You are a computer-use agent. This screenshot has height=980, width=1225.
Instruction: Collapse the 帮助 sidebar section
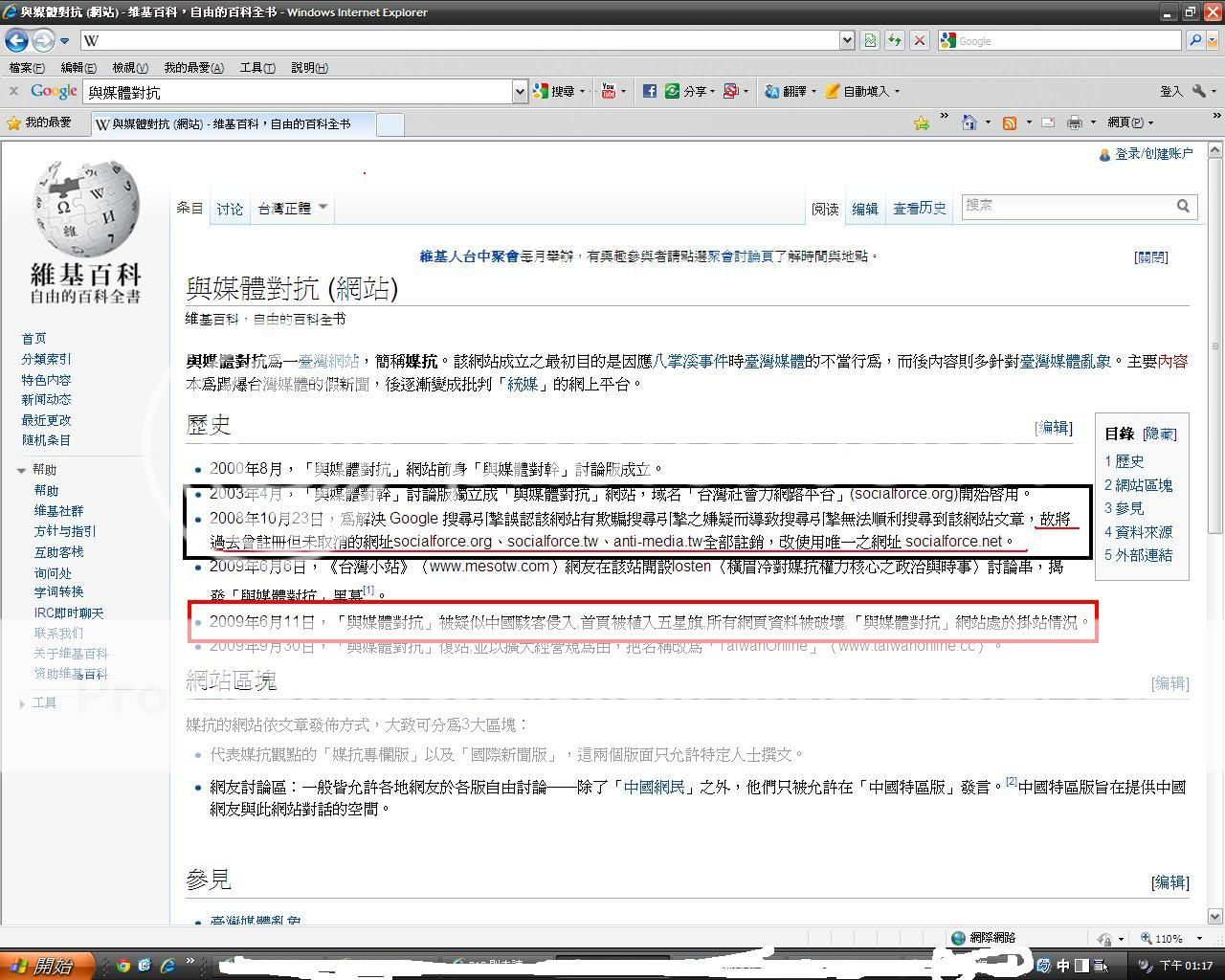coord(21,470)
